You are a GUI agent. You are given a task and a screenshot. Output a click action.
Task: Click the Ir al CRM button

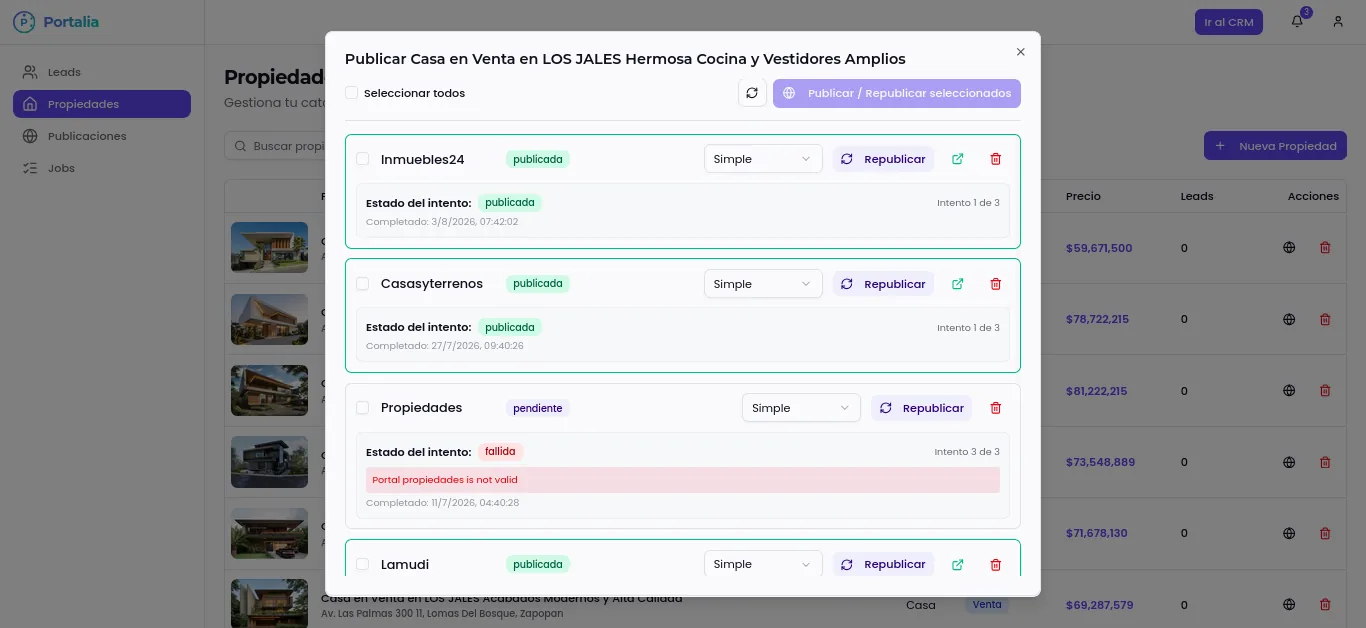coord(1229,22)
